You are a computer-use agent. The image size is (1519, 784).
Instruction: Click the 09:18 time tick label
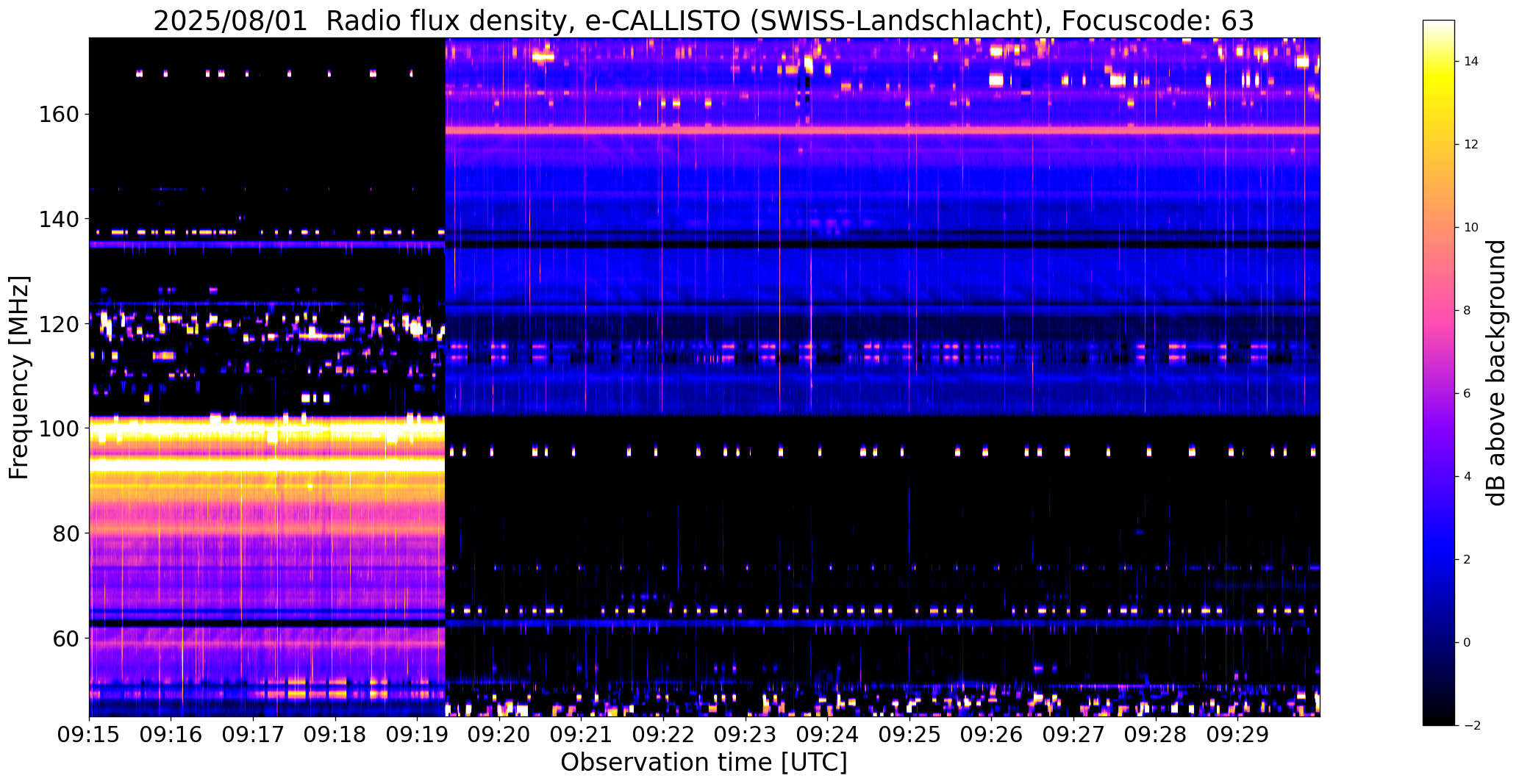(335, 734)
